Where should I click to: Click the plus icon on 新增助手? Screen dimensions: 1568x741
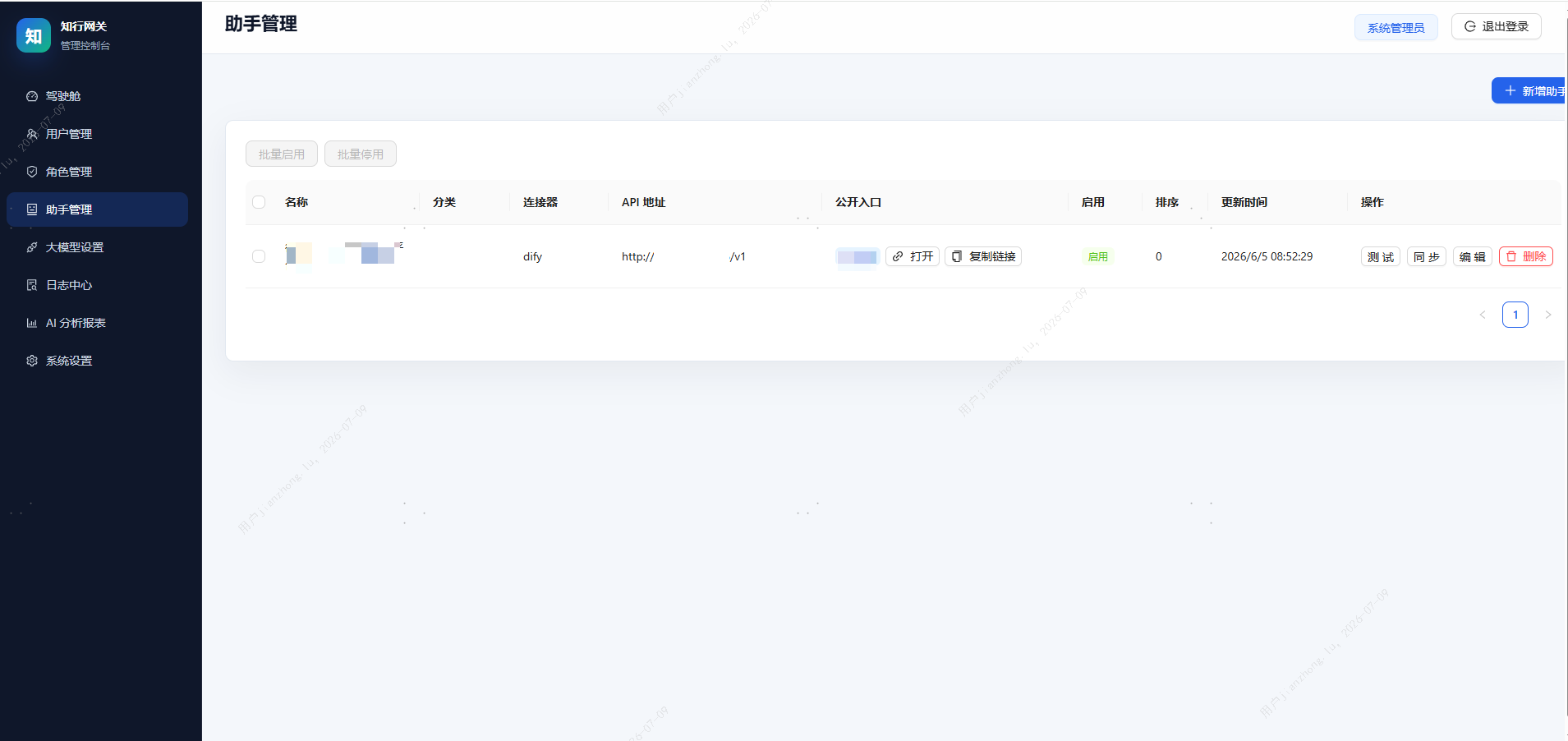(x=1510, y=90)
